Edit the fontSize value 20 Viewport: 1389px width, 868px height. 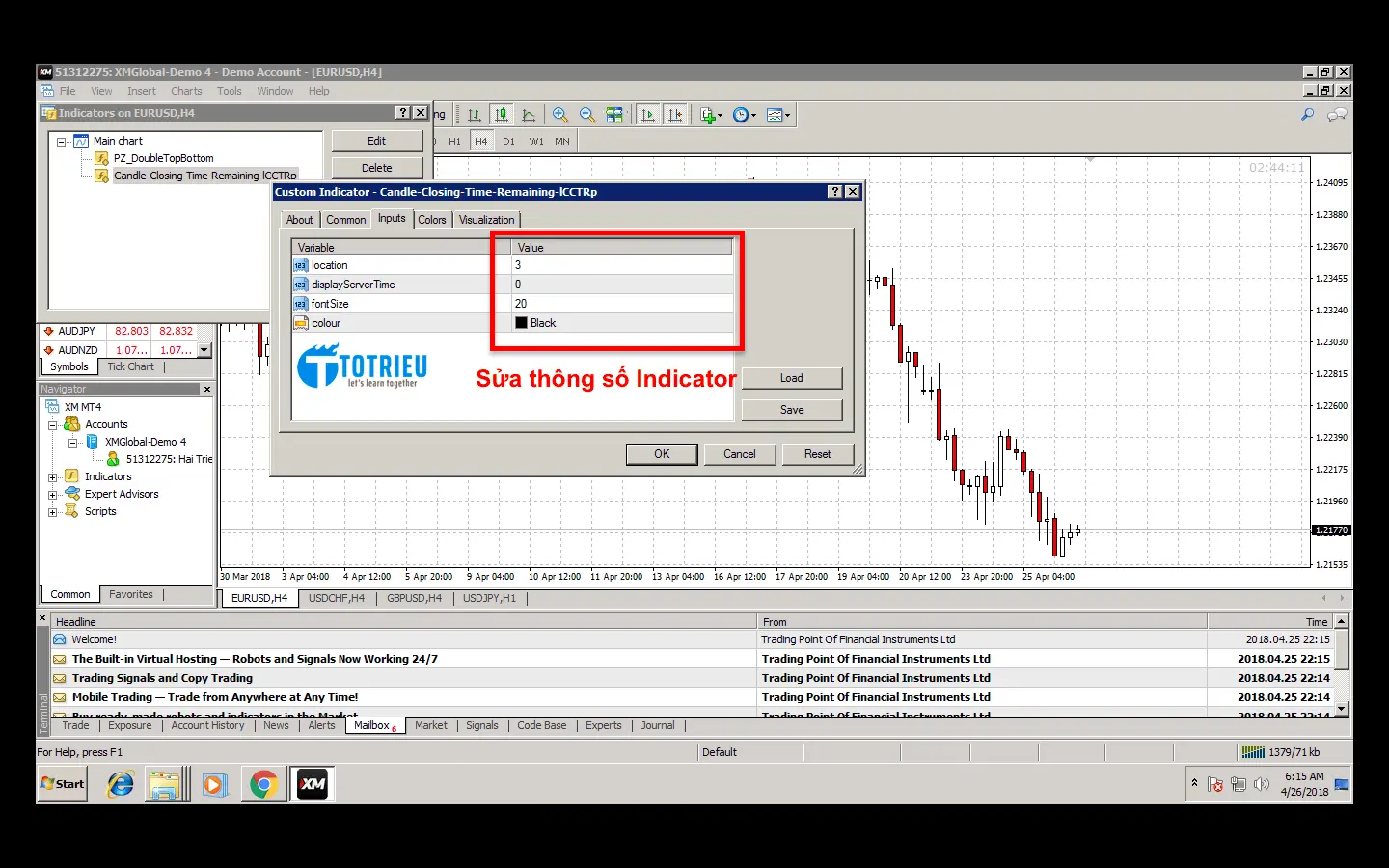[621, 304]
